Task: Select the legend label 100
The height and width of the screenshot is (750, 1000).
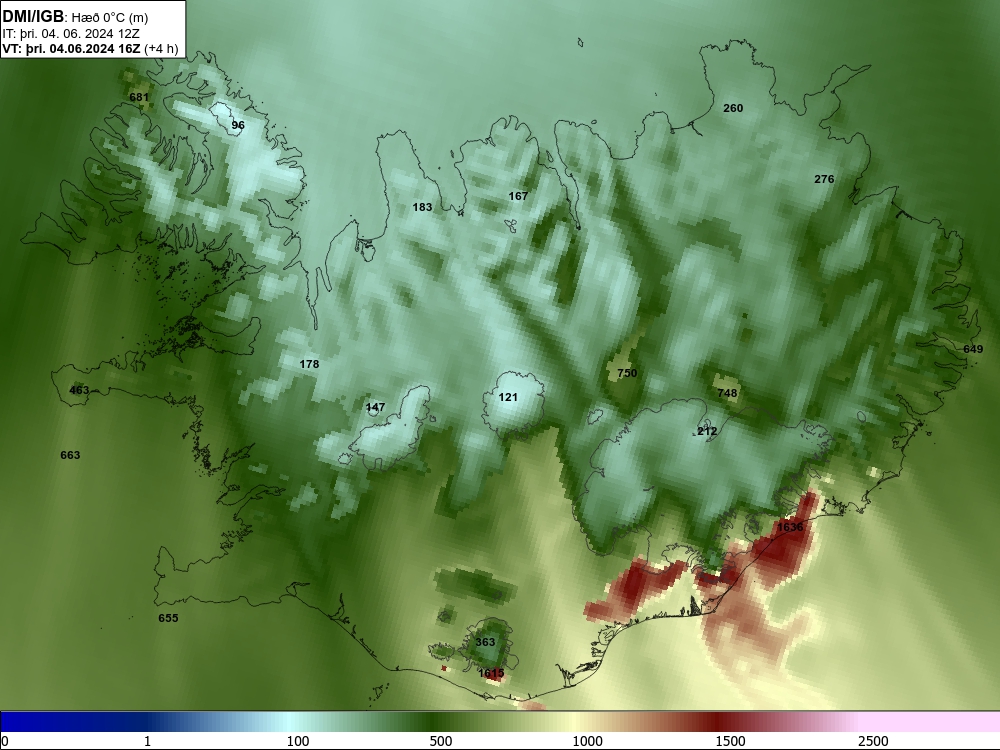Action: click(x=298, y=741)
